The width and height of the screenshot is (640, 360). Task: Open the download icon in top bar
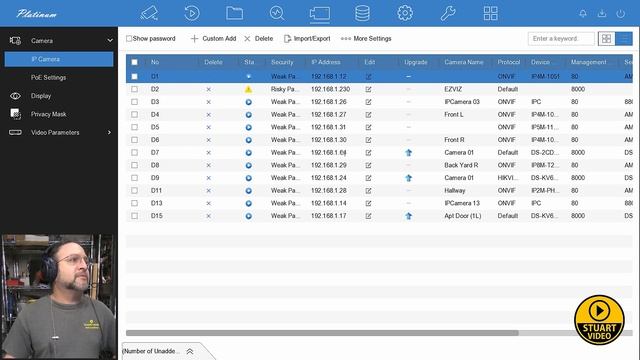(602, 13)
